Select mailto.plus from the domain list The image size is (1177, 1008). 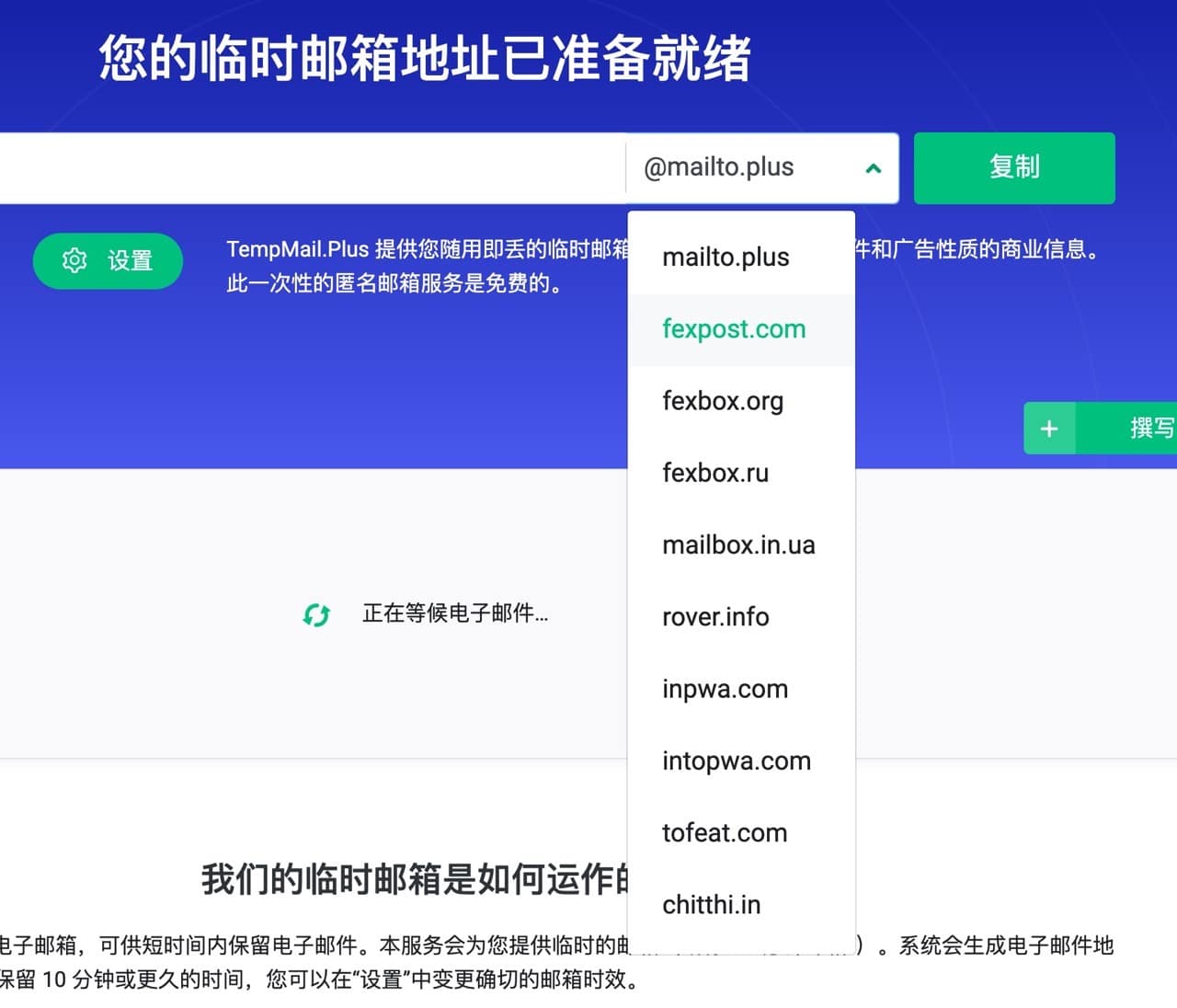[741, 258]
